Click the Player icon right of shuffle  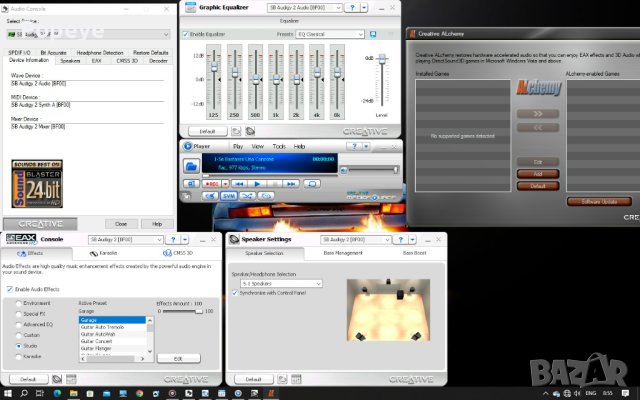coord(266,196)
